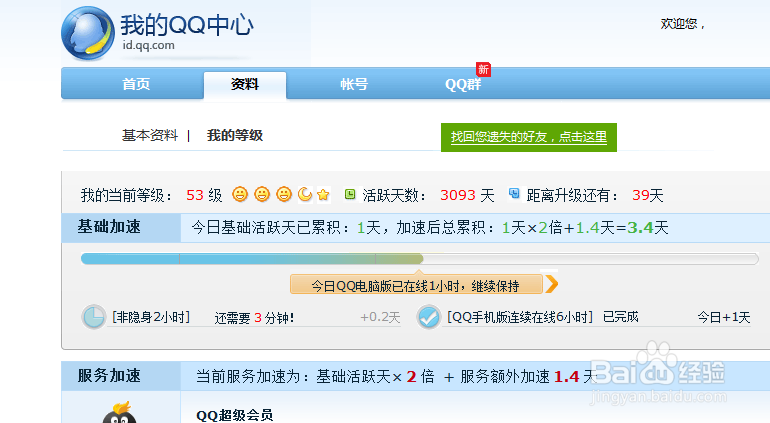This screenshot has width=770, height=423.
Task: Click the +0.2天 reward text
Action: click(x=381, y=317)
